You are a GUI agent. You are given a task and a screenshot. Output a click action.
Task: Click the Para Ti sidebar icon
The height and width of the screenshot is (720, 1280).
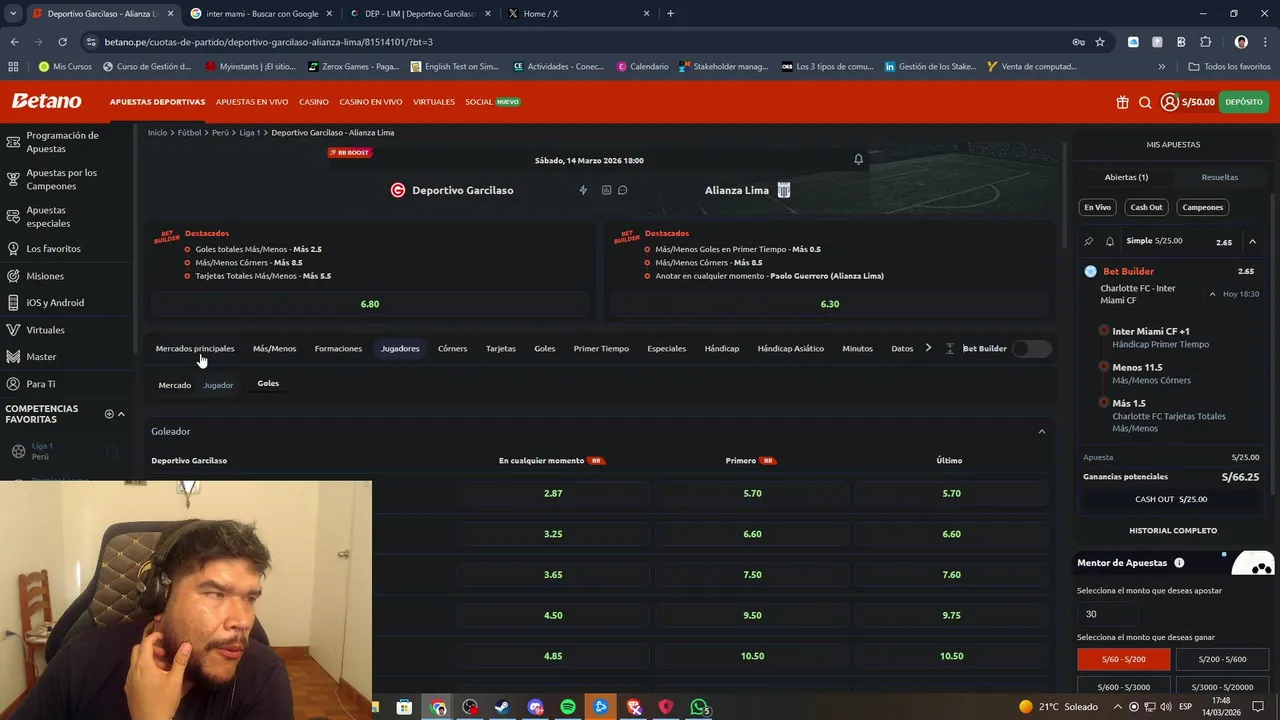pyautogui.click(x=13, y=384)
